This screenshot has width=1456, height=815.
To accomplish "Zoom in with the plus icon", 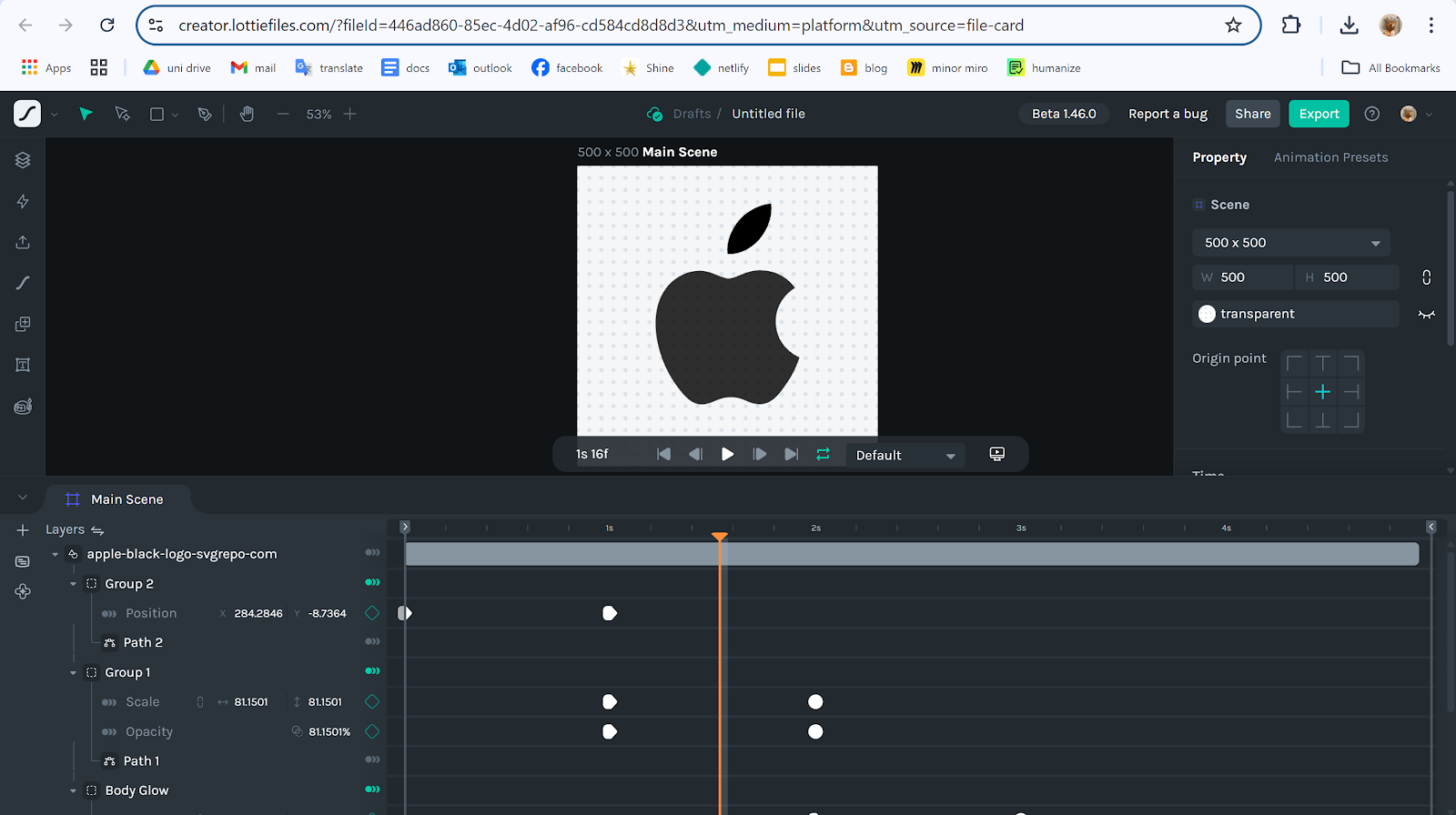I will tap(350, 114).
